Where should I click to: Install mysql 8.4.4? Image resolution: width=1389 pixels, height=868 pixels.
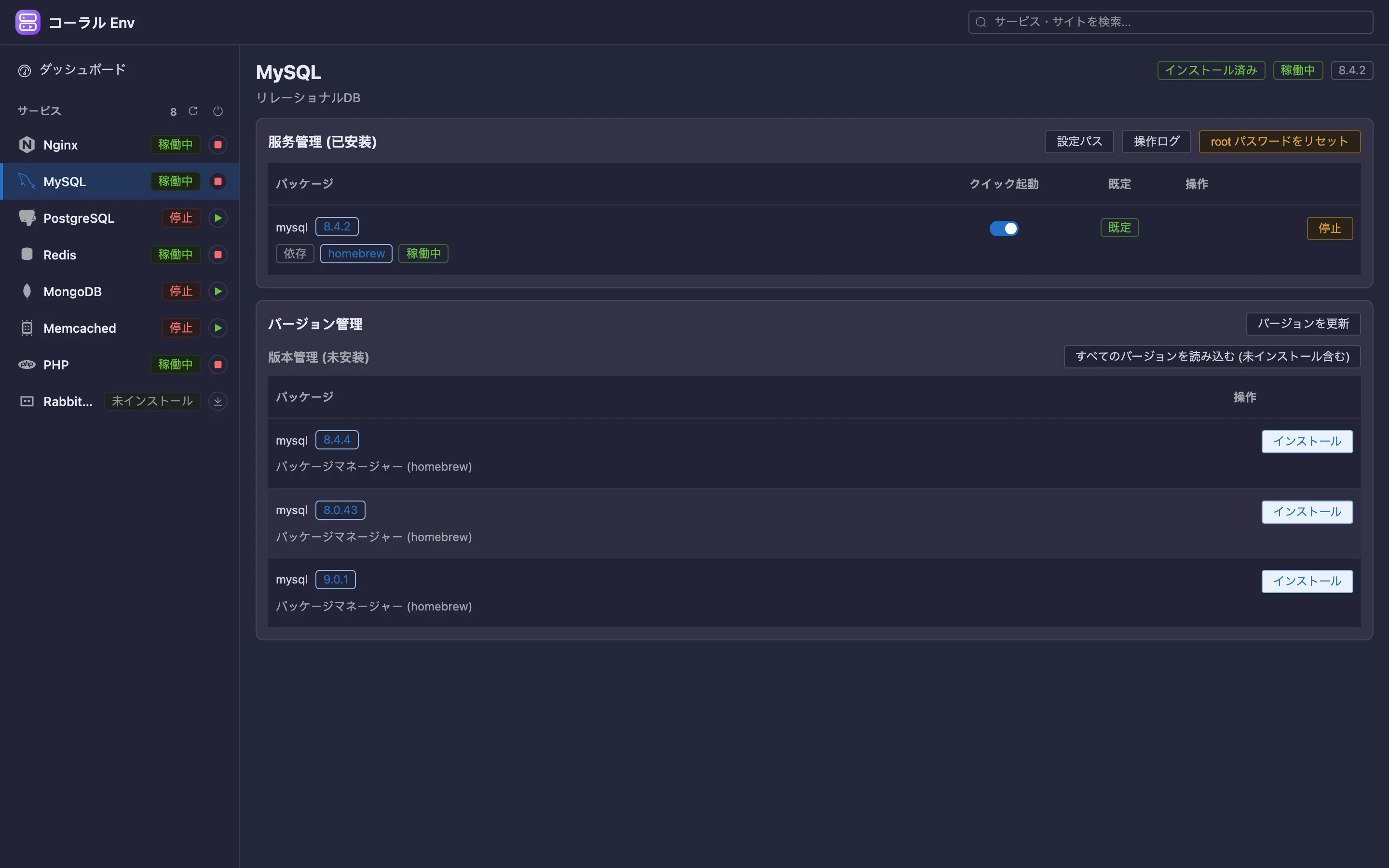click(1307, 441)
